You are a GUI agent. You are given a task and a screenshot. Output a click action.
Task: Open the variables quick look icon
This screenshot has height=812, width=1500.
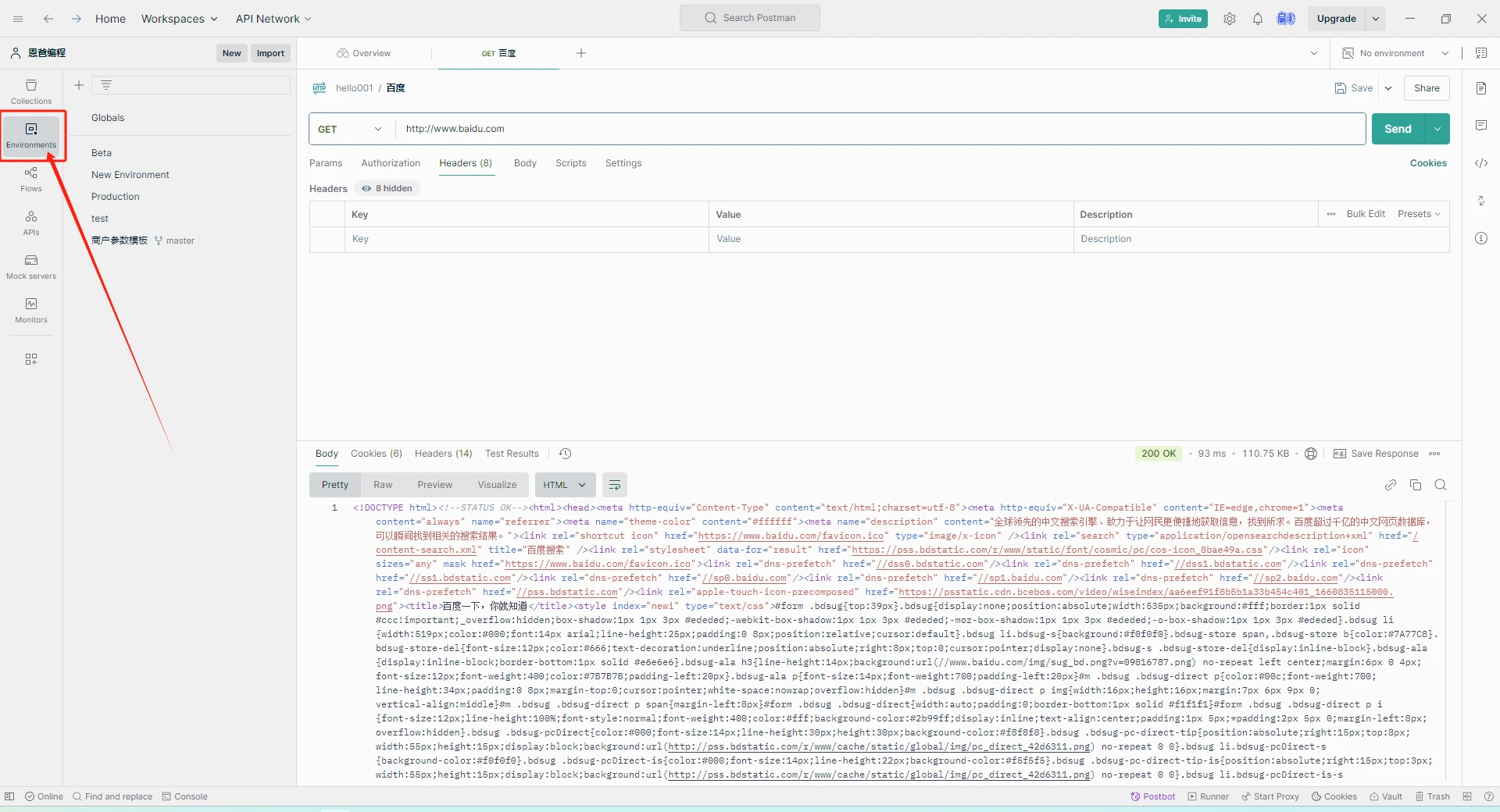click(x=1481, y=53)
